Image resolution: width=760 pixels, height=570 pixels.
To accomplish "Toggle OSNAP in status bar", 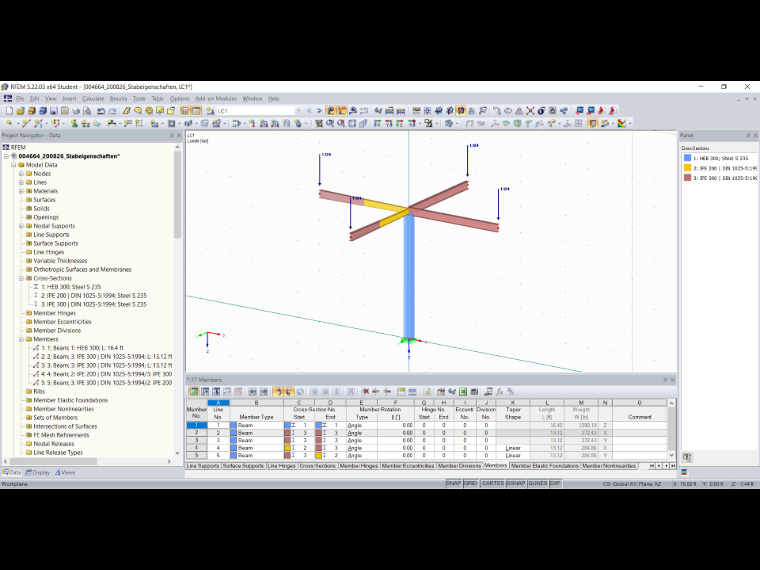I will point(516,484).
